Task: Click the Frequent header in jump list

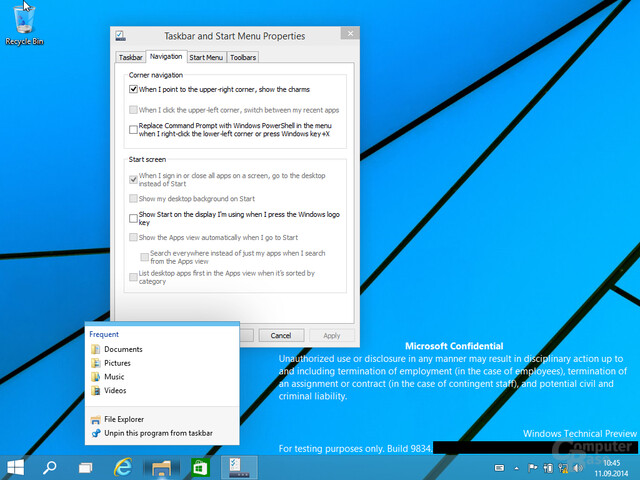Action: tap(104, 334)
